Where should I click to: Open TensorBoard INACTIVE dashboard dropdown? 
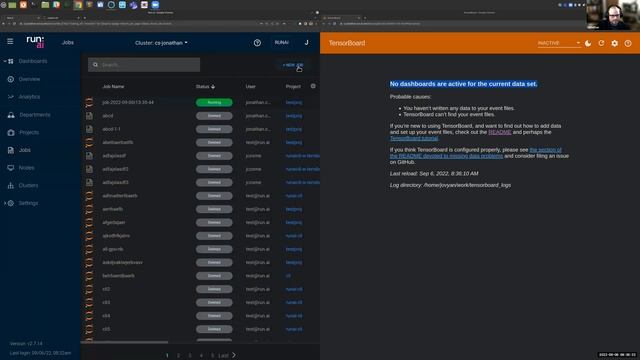pyautogui.click(x=558, y=43)
